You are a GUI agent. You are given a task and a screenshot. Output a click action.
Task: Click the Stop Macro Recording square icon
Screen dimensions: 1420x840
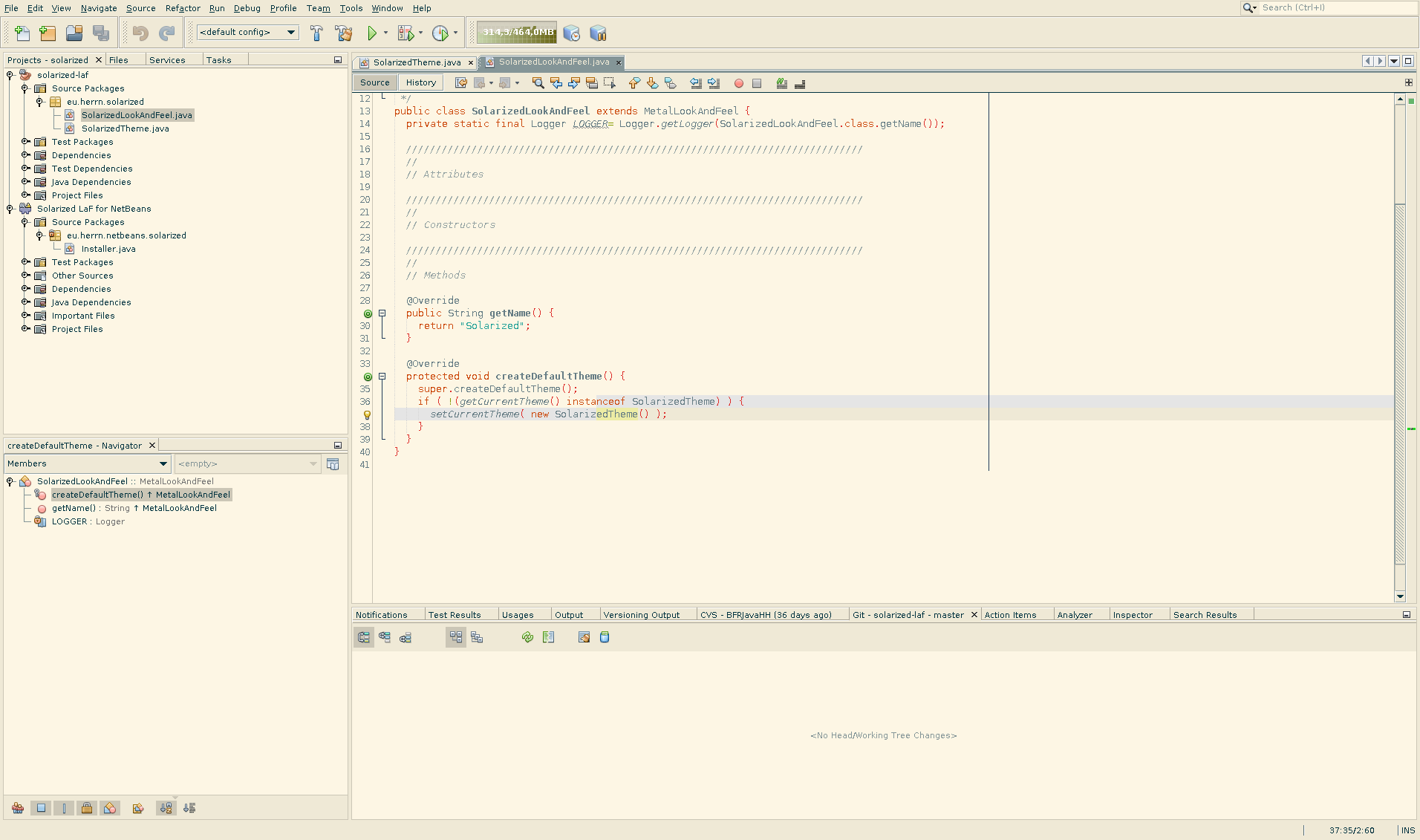[757, 83]
